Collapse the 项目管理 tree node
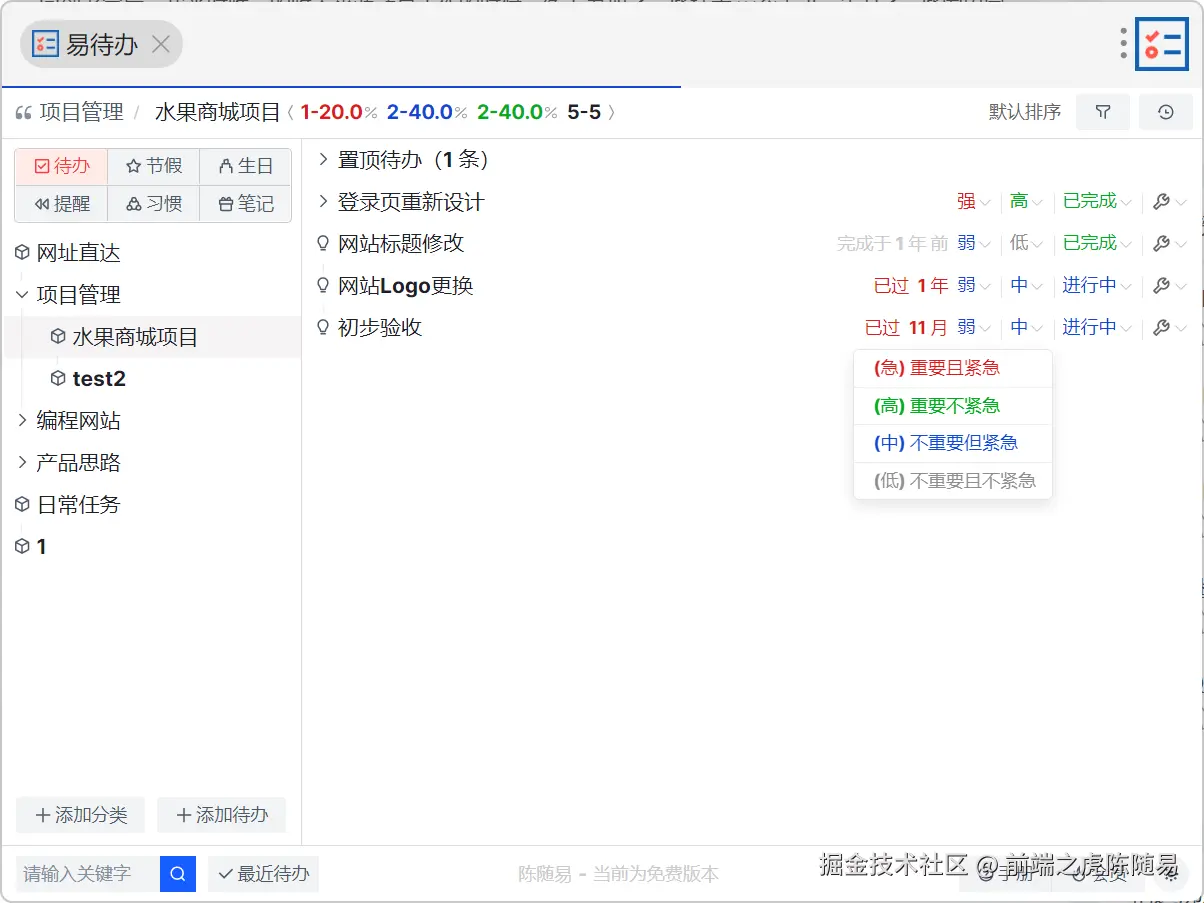1204x903 pixels. 21,294
